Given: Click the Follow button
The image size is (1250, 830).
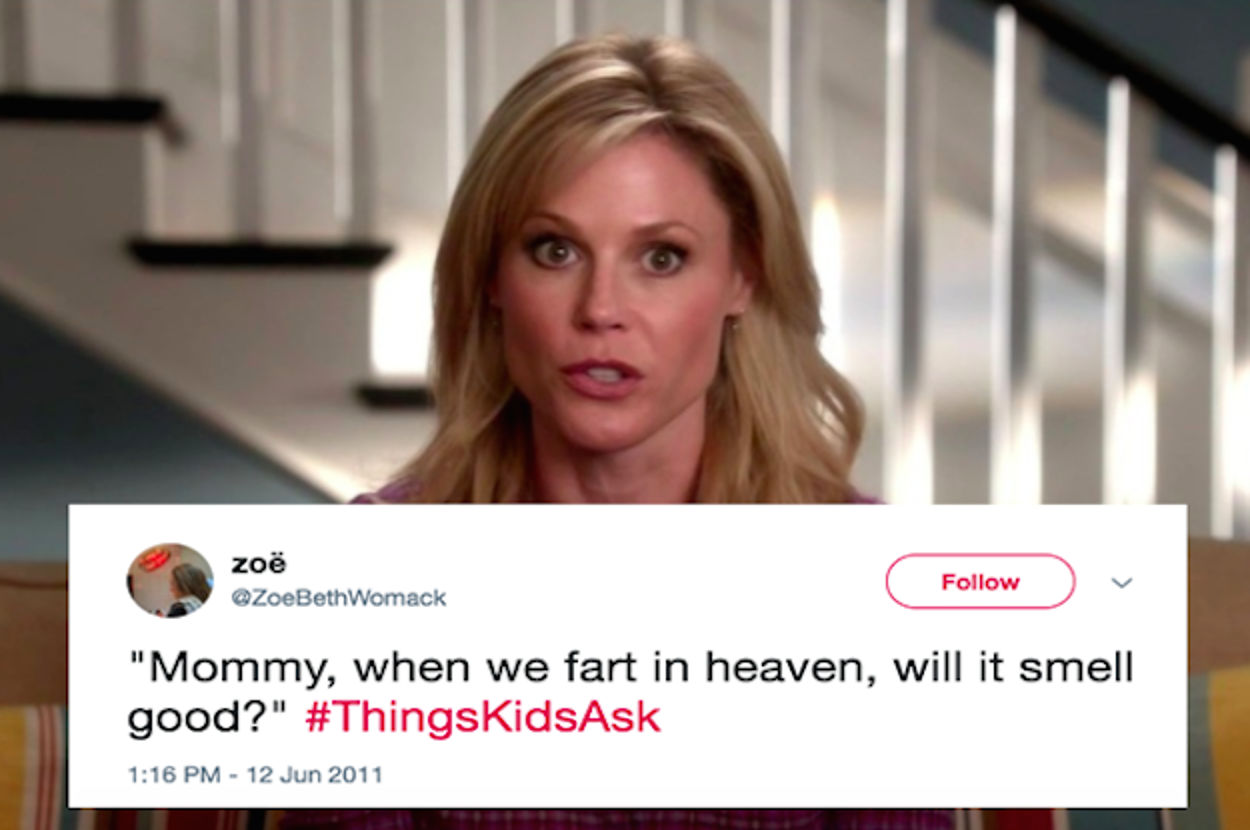Looking at the screenshot, I should coord(980,581).
